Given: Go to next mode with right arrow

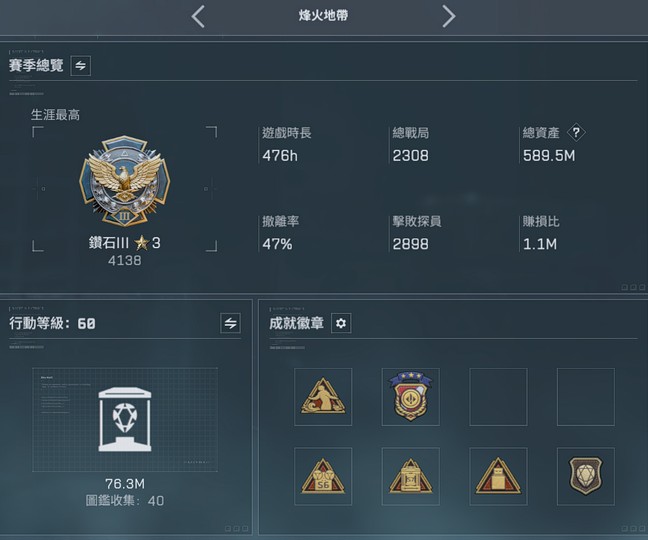Looking at the screenshot, I should (448, 17).
